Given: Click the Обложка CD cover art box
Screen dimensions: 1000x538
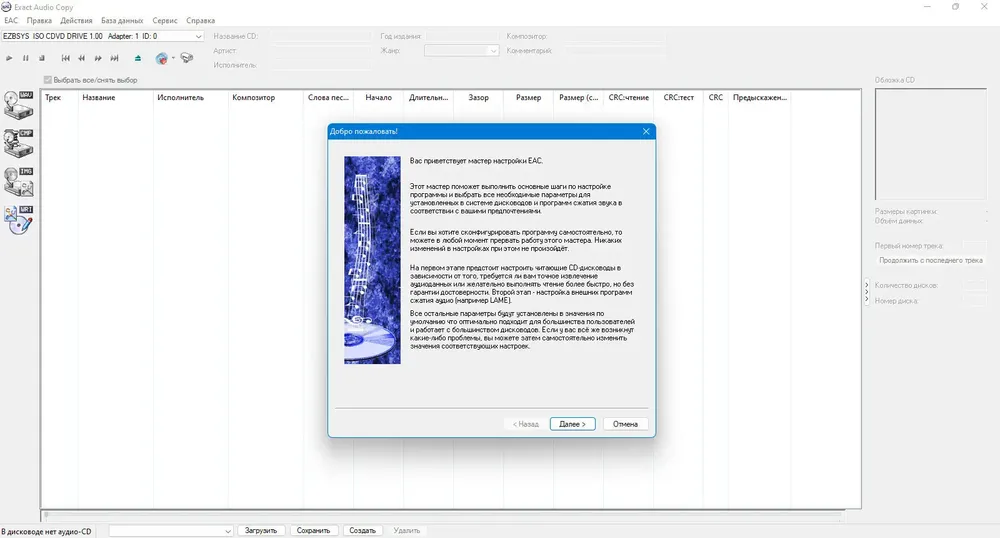Looking at the screenshot, I should pyautogui.click(x=930, y=144).
